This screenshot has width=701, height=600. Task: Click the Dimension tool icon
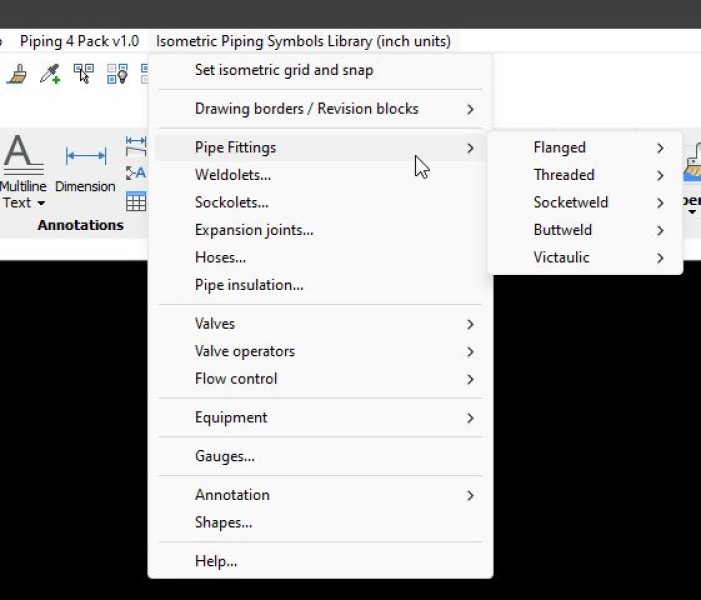click(86, 156)
